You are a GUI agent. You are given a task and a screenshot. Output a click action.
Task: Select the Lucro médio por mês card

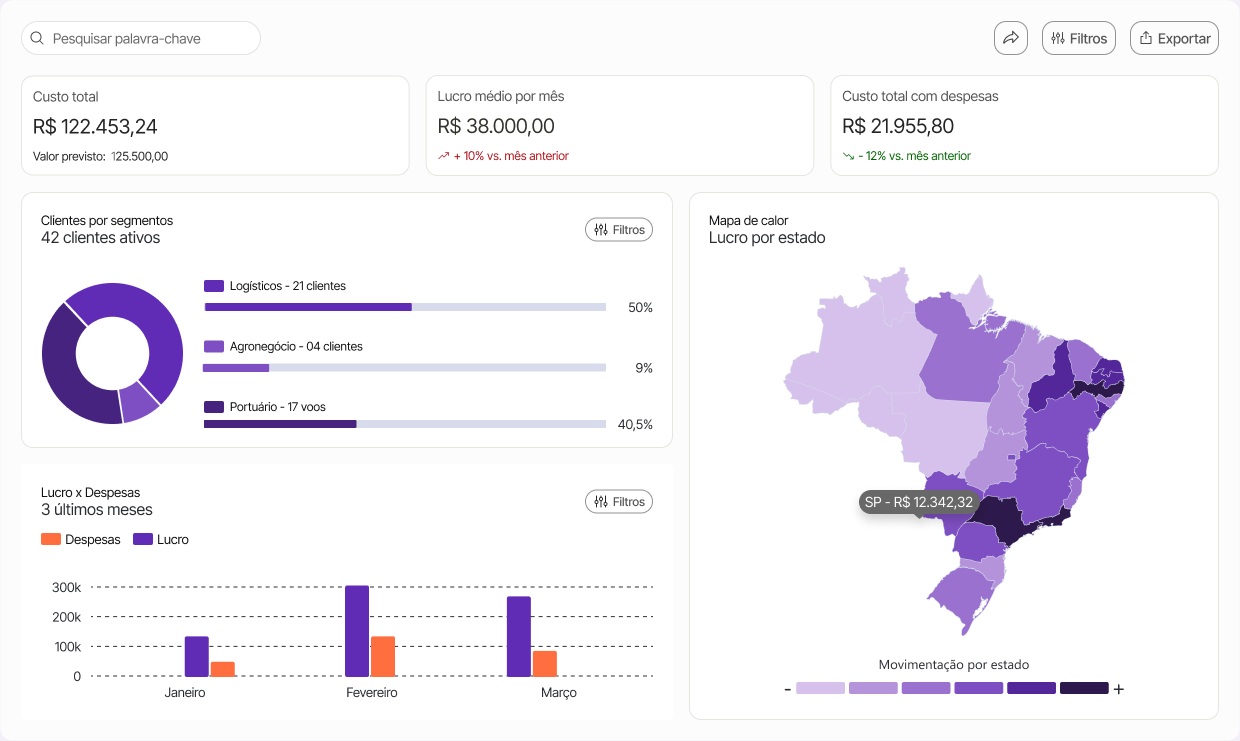click(x=620, y=126)
